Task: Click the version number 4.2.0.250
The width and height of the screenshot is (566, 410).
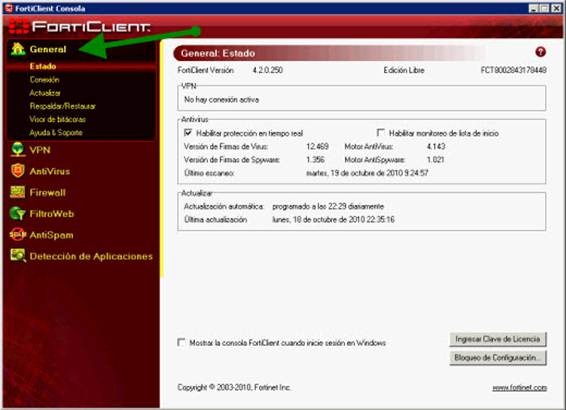Action: click(267, 70)
